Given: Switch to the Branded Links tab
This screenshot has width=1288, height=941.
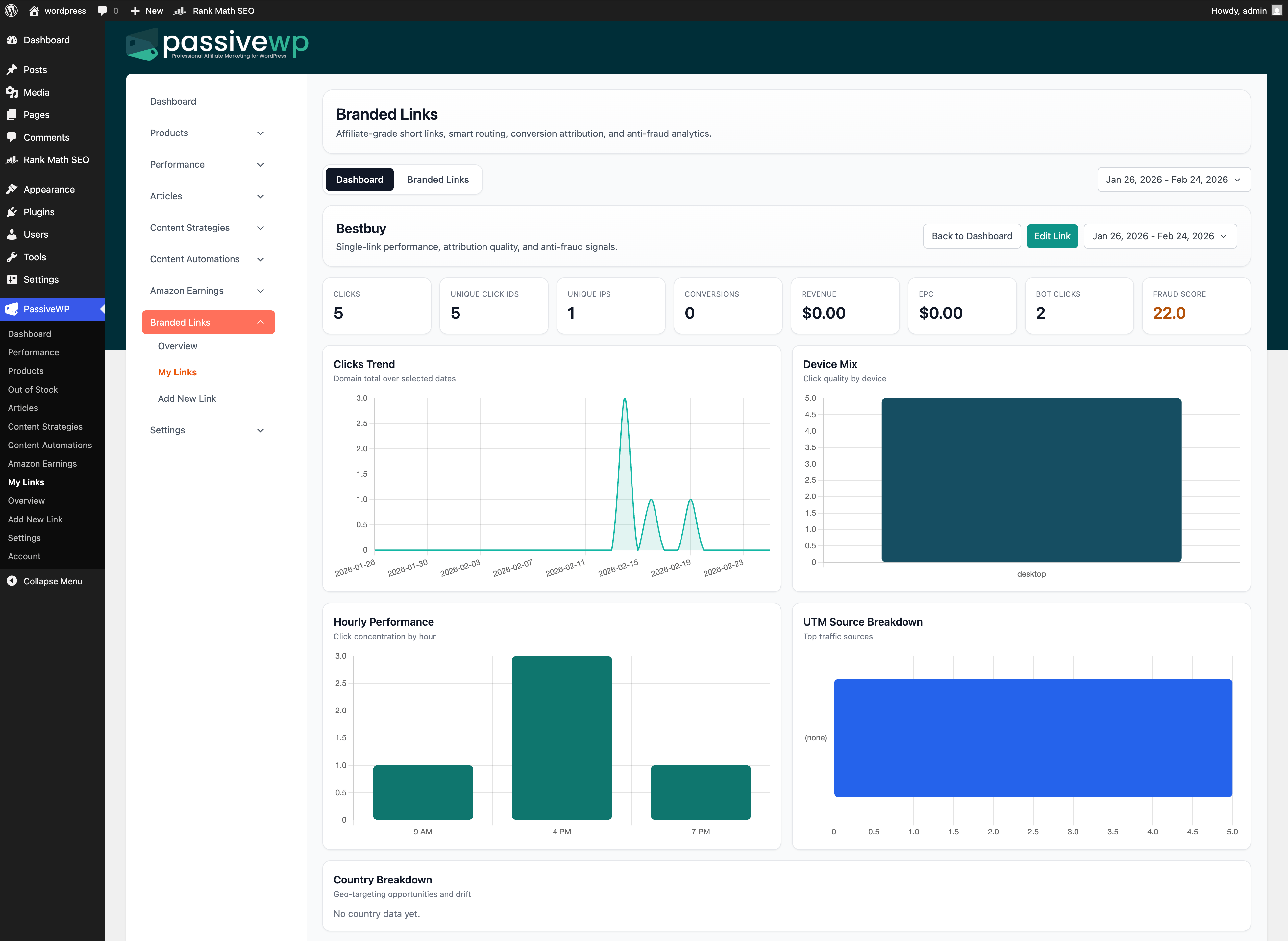Looking at the screenshot, I should pyautogui.click(x=437, y=180).
